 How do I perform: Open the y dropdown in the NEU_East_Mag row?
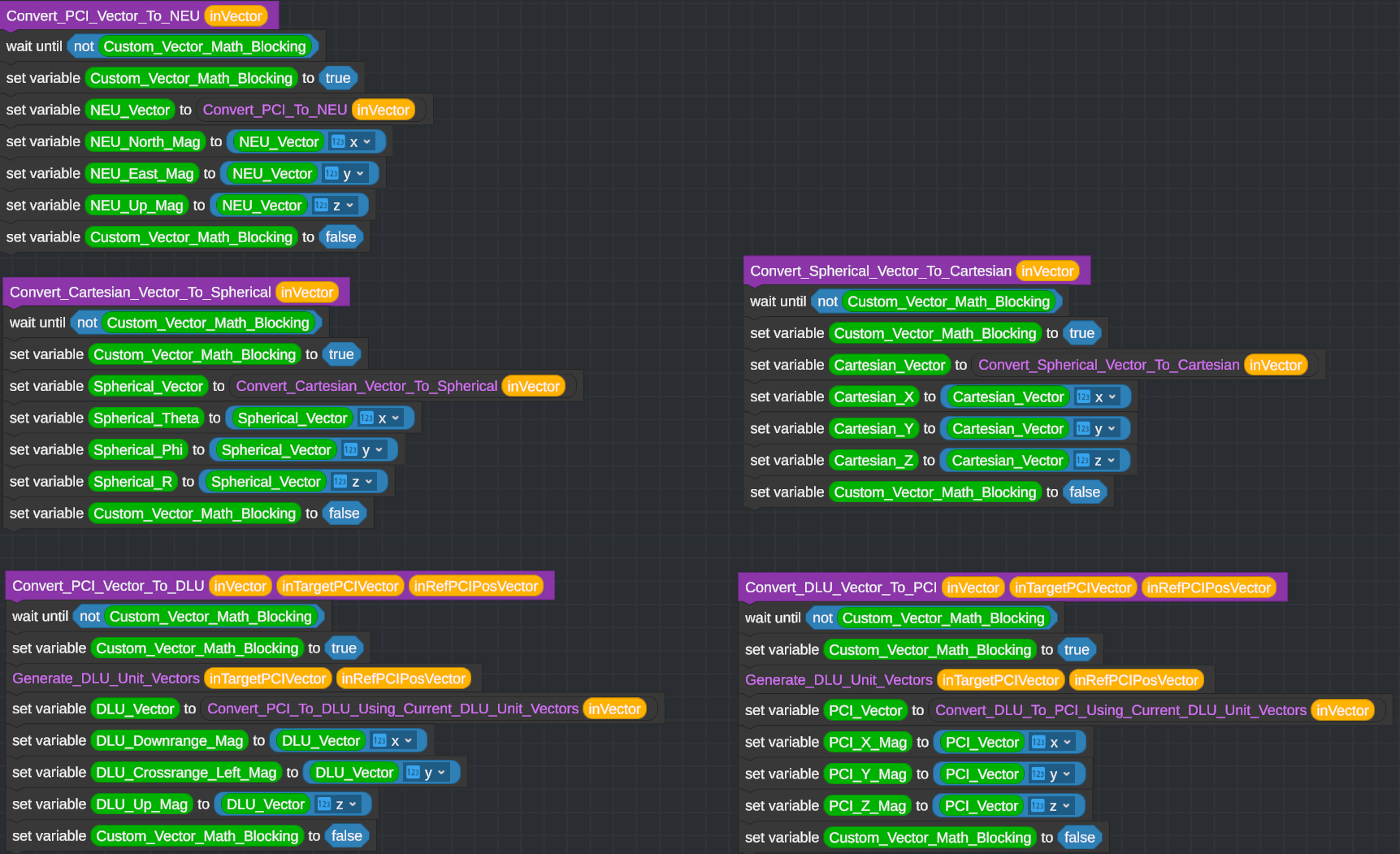pos(346,173)
